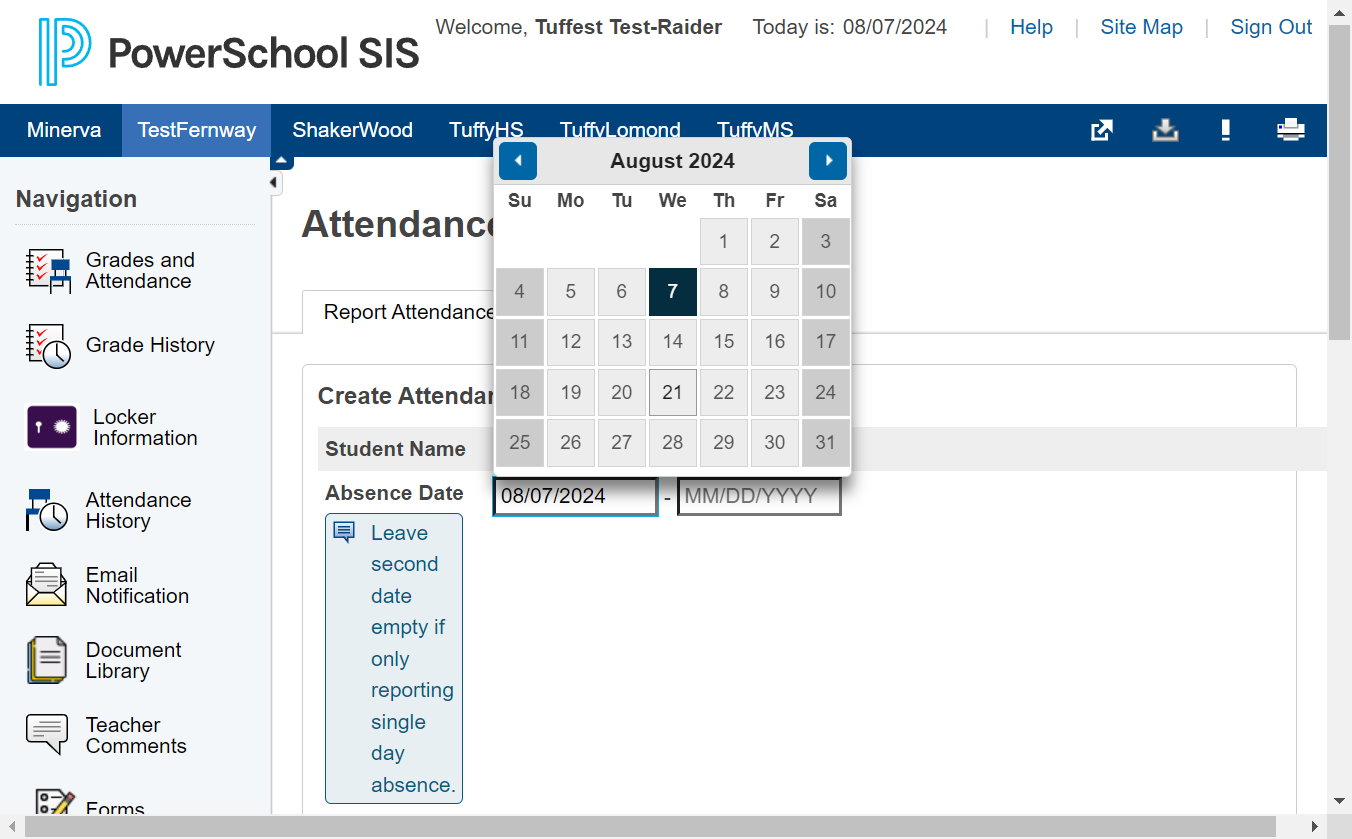Collapse the navigation panel left arrow
This screenshot has height=839, width=1352.
[274, 183]
